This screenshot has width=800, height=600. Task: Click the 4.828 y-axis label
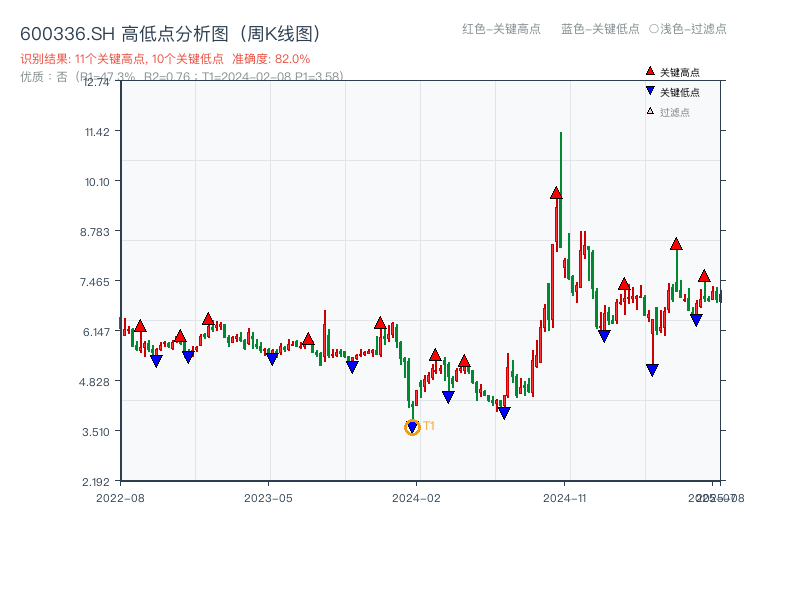[x=94, y=382]
